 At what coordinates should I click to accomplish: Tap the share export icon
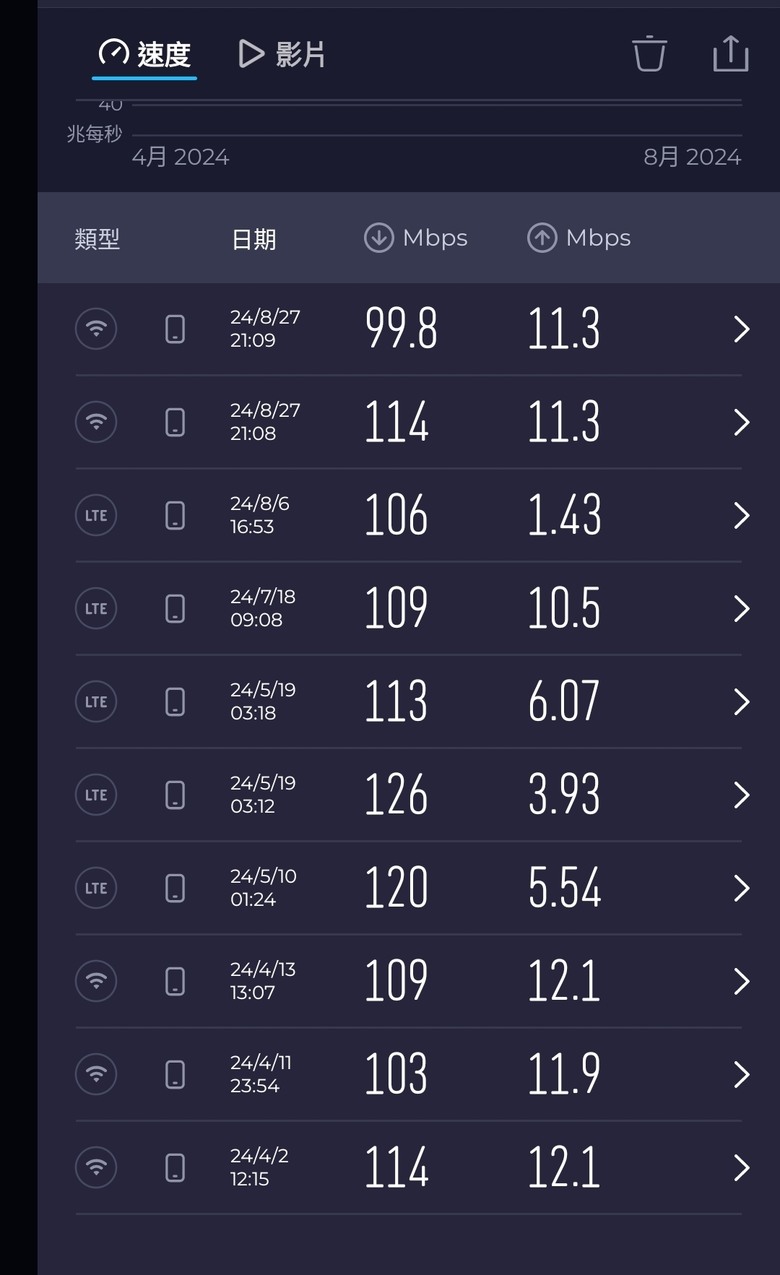pyautogui.click(x=731, y=53)
